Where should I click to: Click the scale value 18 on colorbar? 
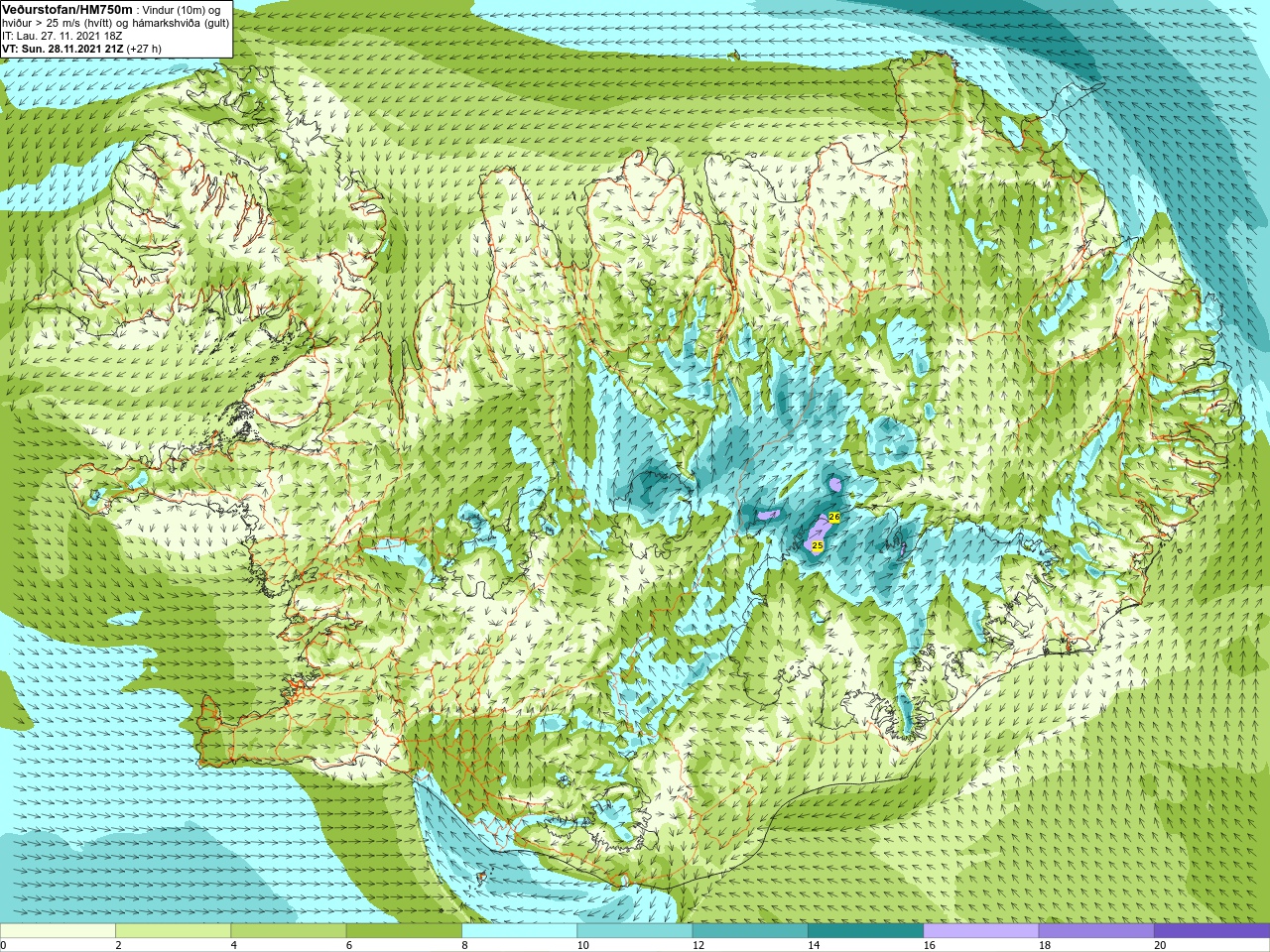point(1045,945)
